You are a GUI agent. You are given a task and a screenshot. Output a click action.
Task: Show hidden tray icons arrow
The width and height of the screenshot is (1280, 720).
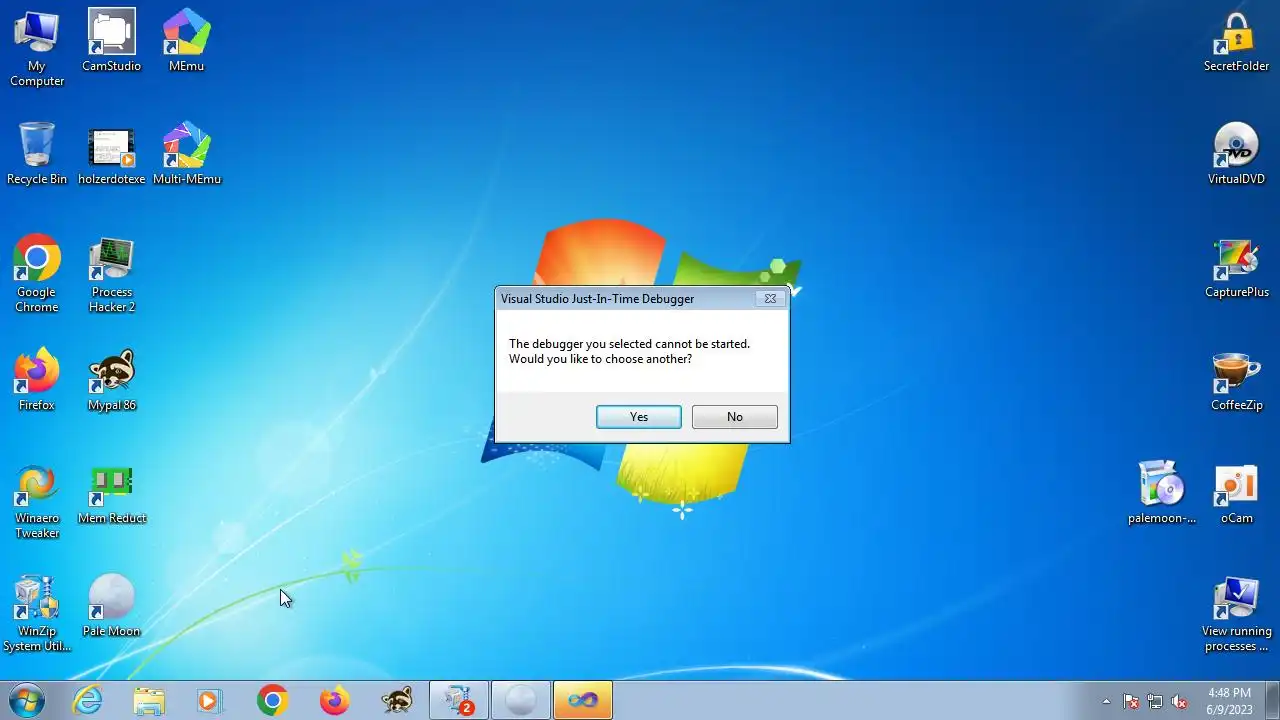(x=1106, y=702)
